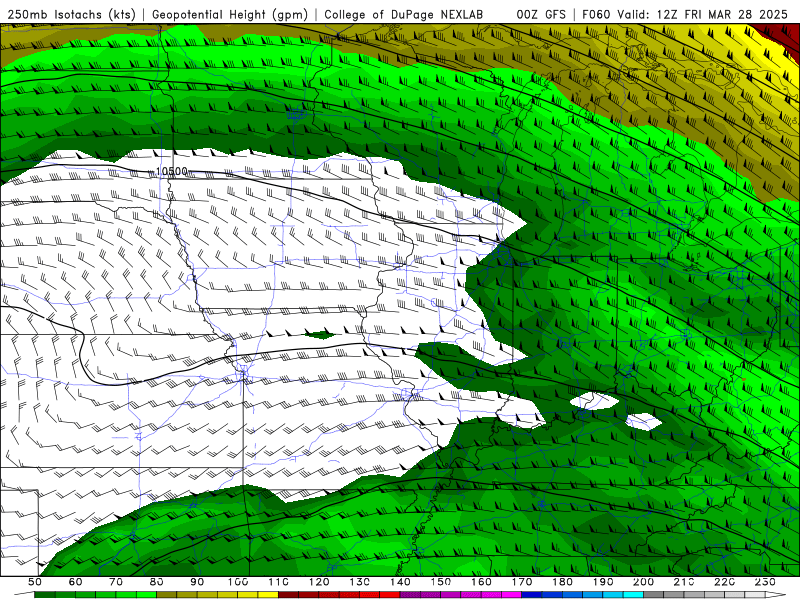The image size is (800, 600).
Task: Click the "130" color scale label
Action: click(x=360, y=582)
